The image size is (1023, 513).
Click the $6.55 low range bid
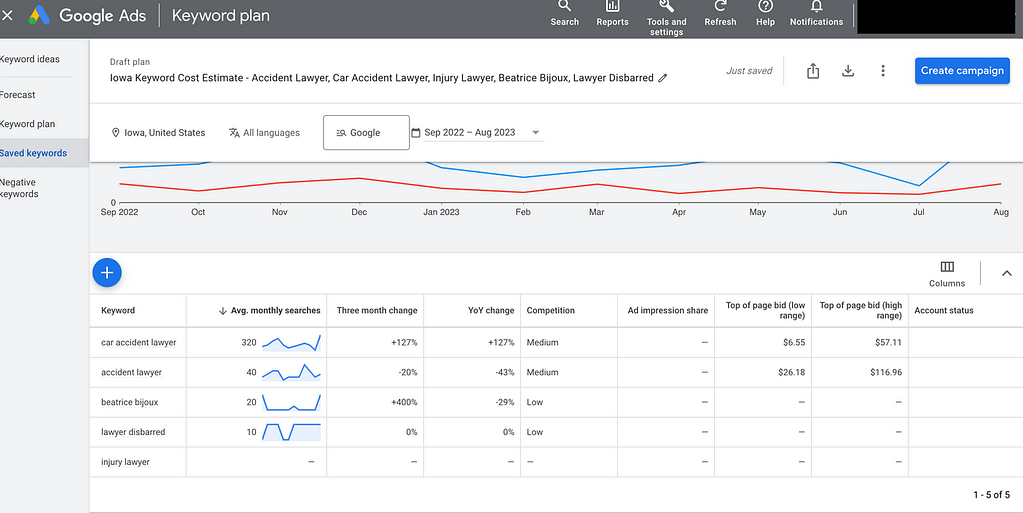[794, 343]
